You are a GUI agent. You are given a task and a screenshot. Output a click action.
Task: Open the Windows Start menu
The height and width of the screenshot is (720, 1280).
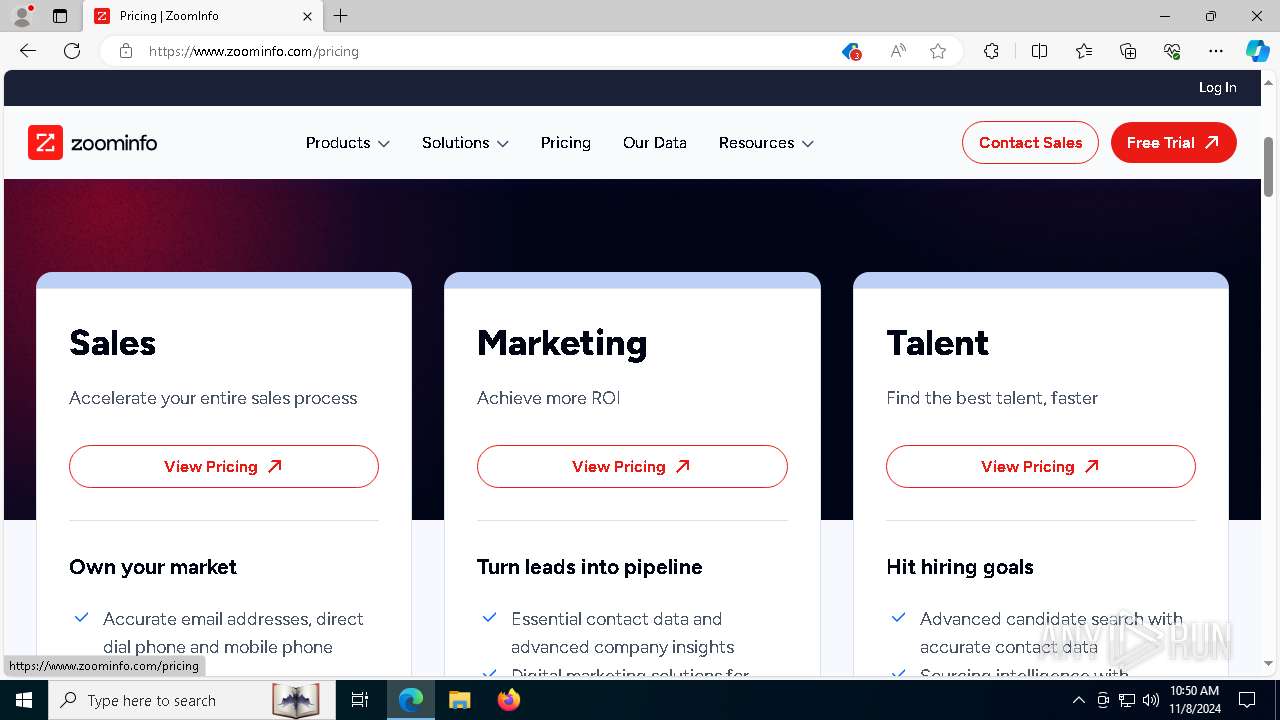(24, 700)
